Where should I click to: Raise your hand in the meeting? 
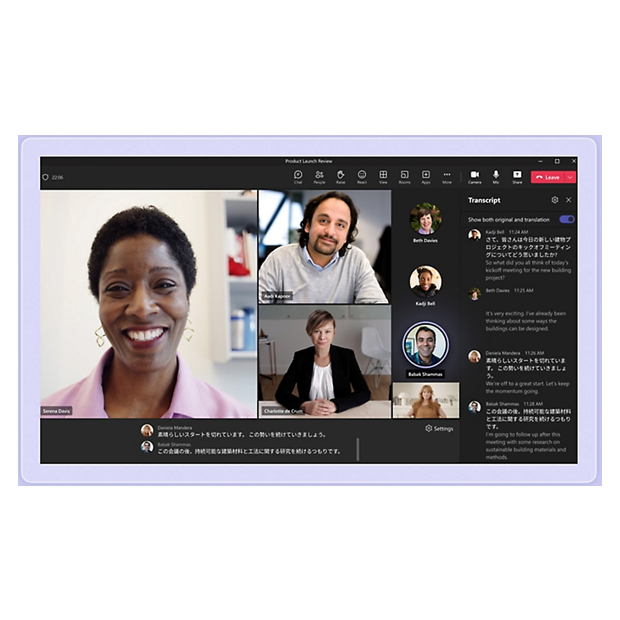click(x=340, y=176)
